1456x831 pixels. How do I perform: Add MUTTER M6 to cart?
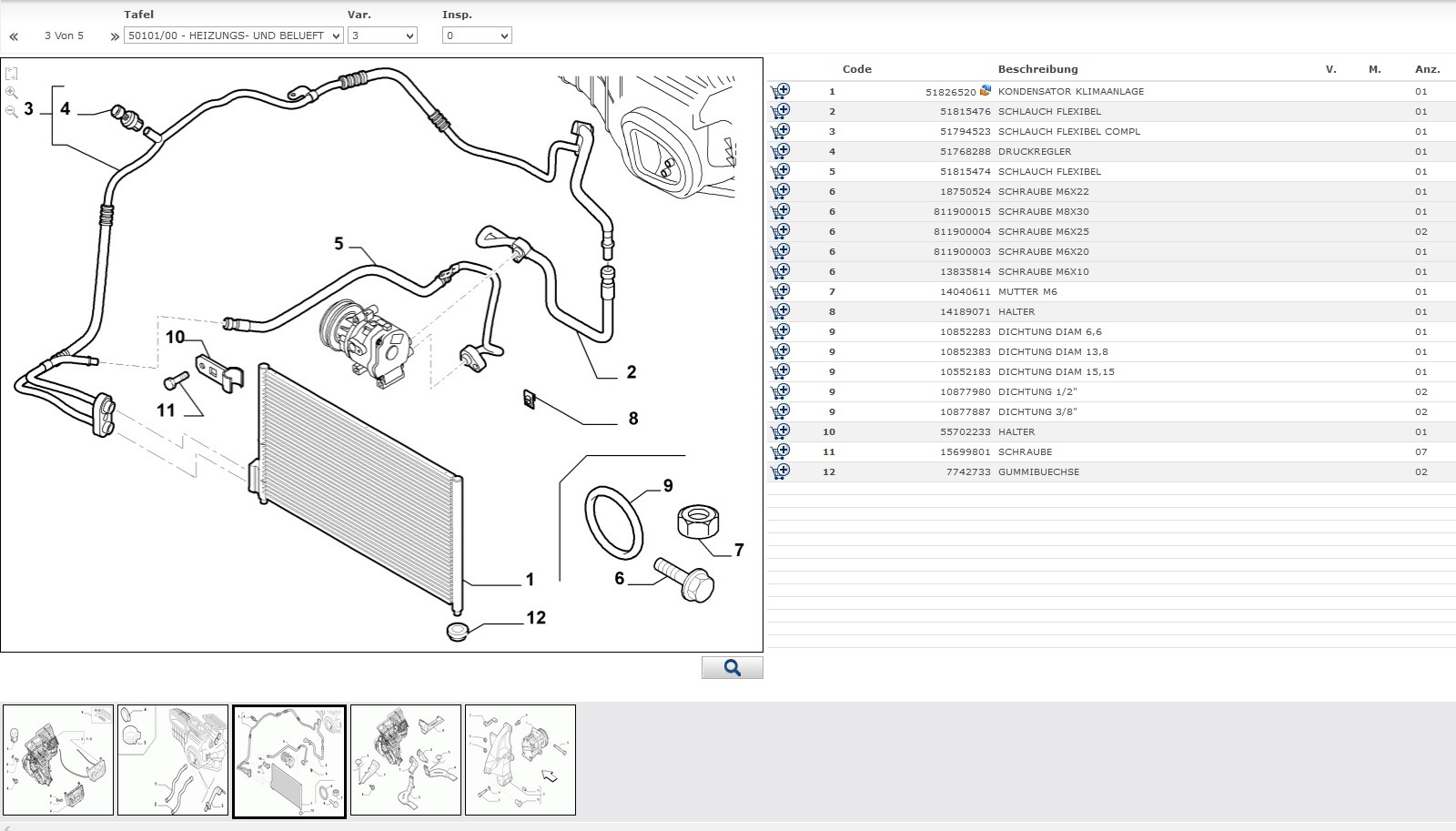click(x=780, y=291)
